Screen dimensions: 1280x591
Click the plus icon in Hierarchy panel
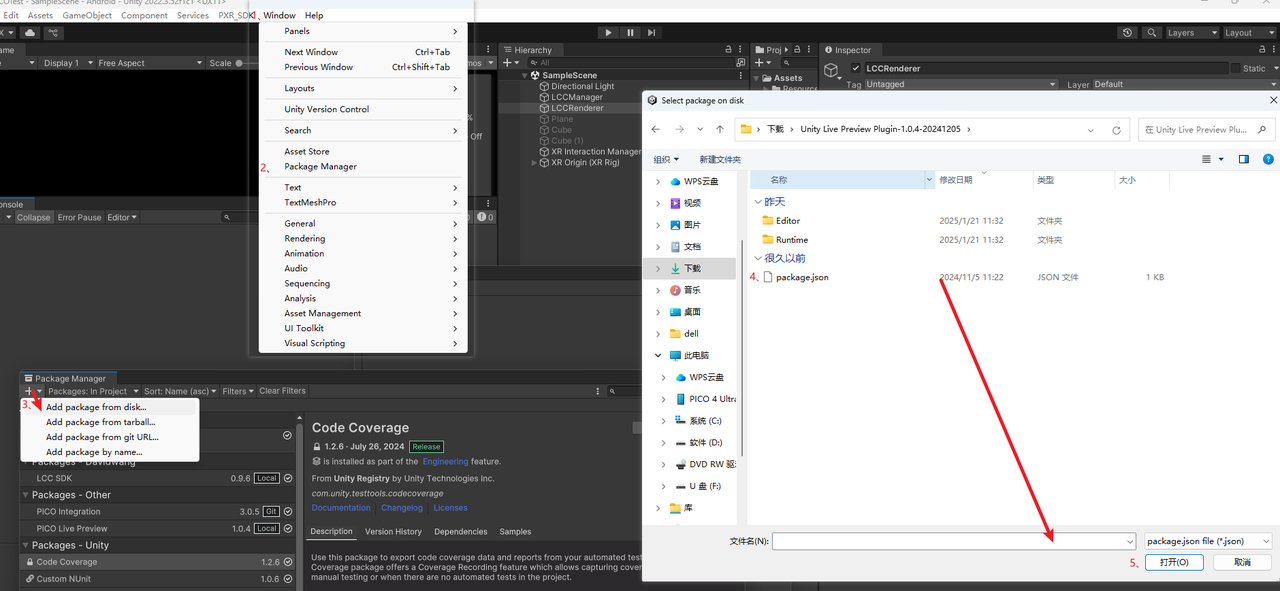point(507,62)
